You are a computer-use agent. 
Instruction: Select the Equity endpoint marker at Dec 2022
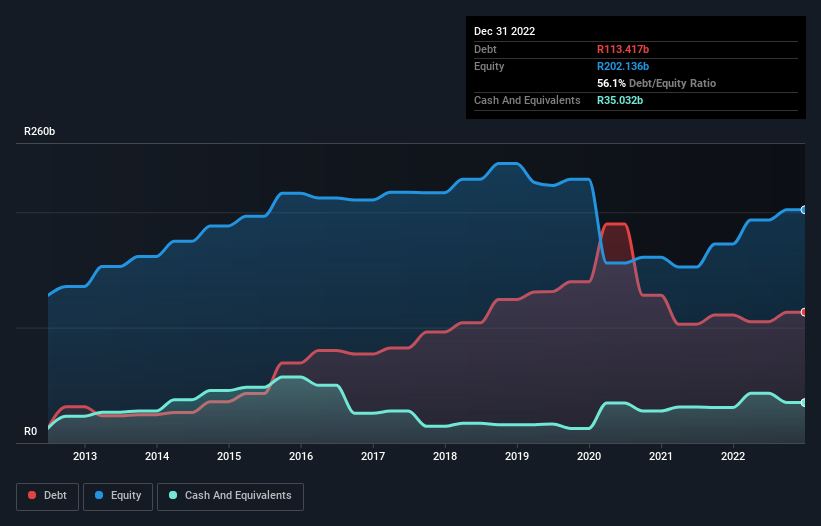tap(804, 210)
